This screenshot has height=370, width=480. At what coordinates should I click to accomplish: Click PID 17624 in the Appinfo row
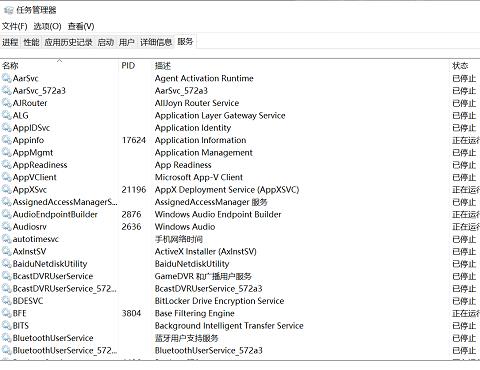[x=134, y=140]
